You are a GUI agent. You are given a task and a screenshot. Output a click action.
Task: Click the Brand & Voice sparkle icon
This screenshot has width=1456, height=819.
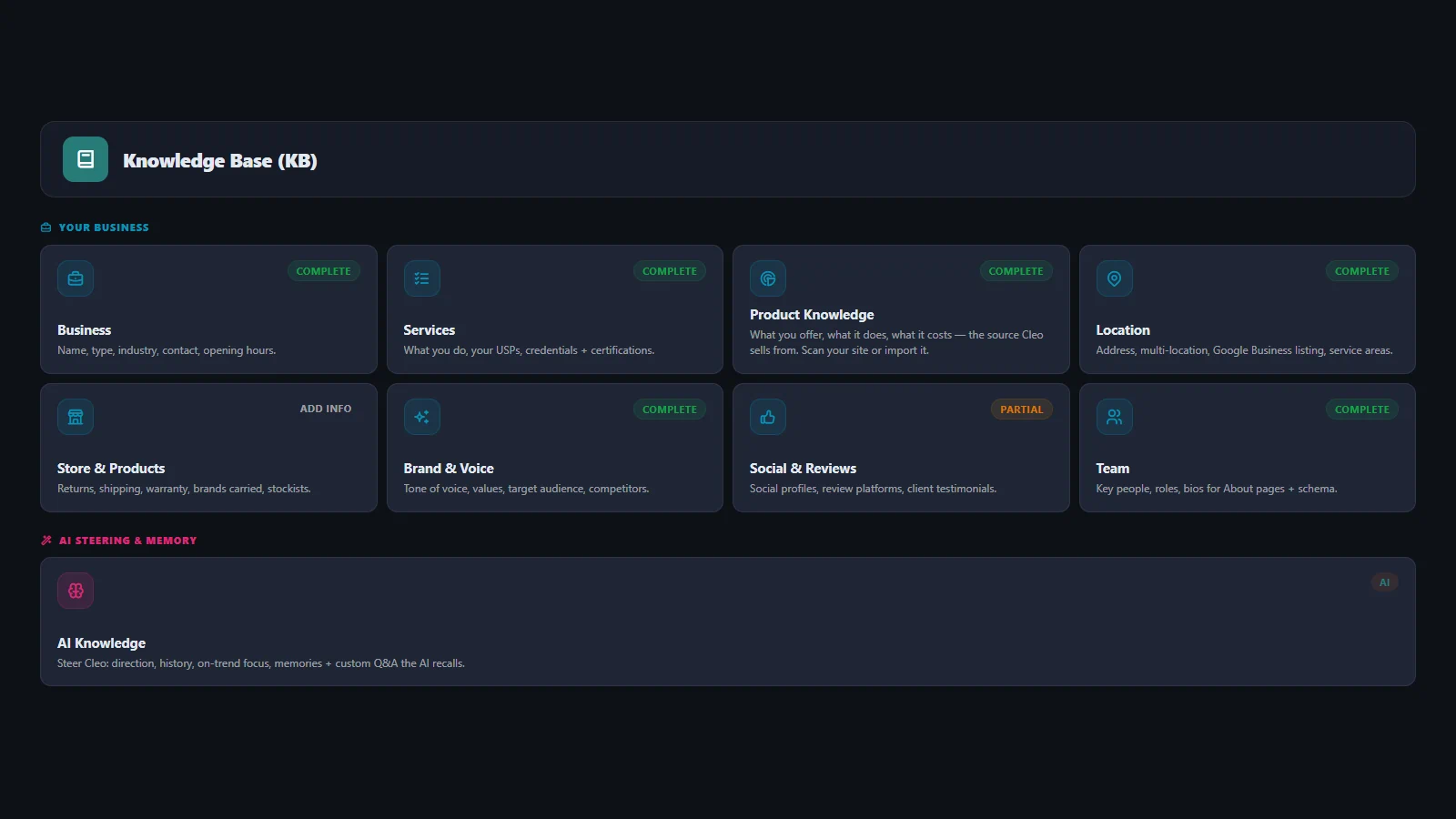(x=422, y=417)
